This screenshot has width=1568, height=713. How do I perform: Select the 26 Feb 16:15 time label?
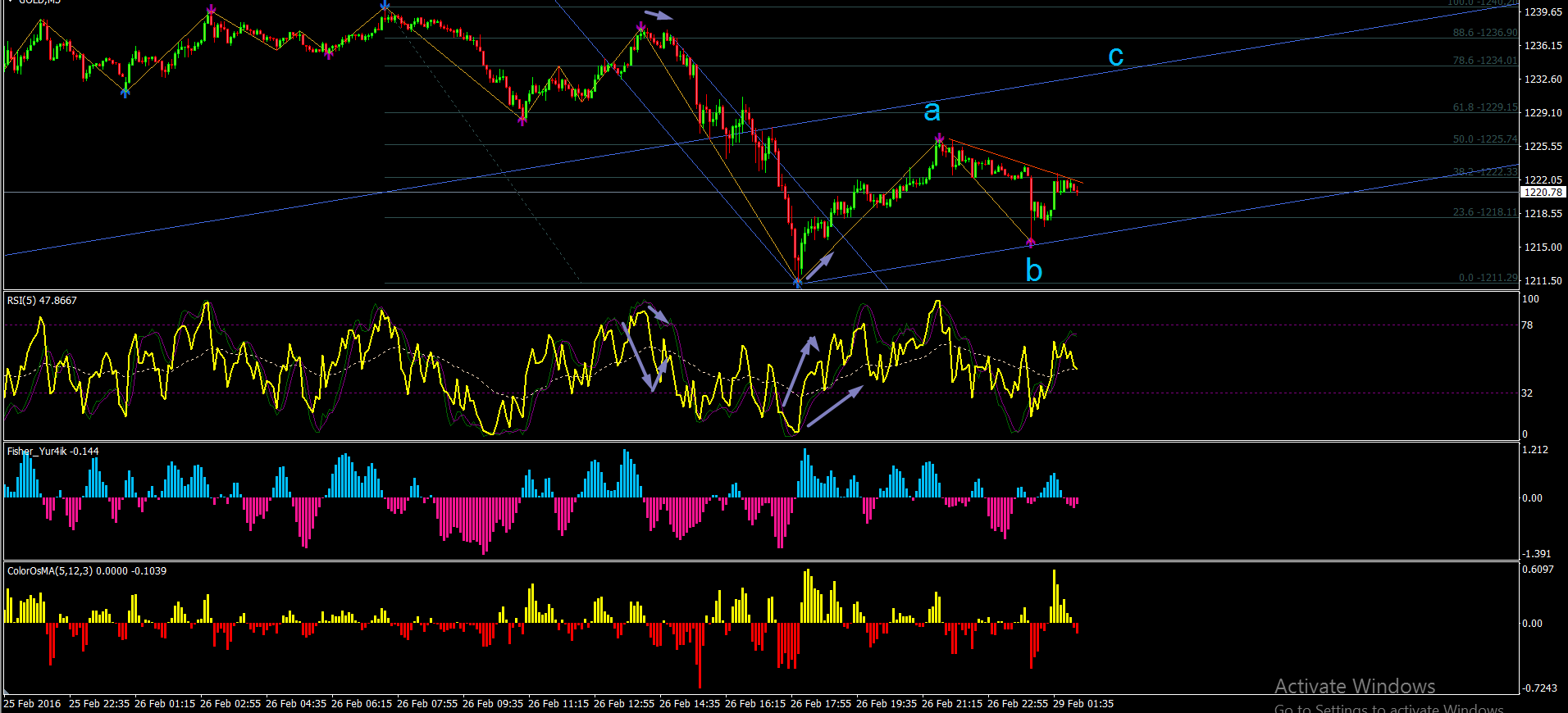tap(755, 704)
